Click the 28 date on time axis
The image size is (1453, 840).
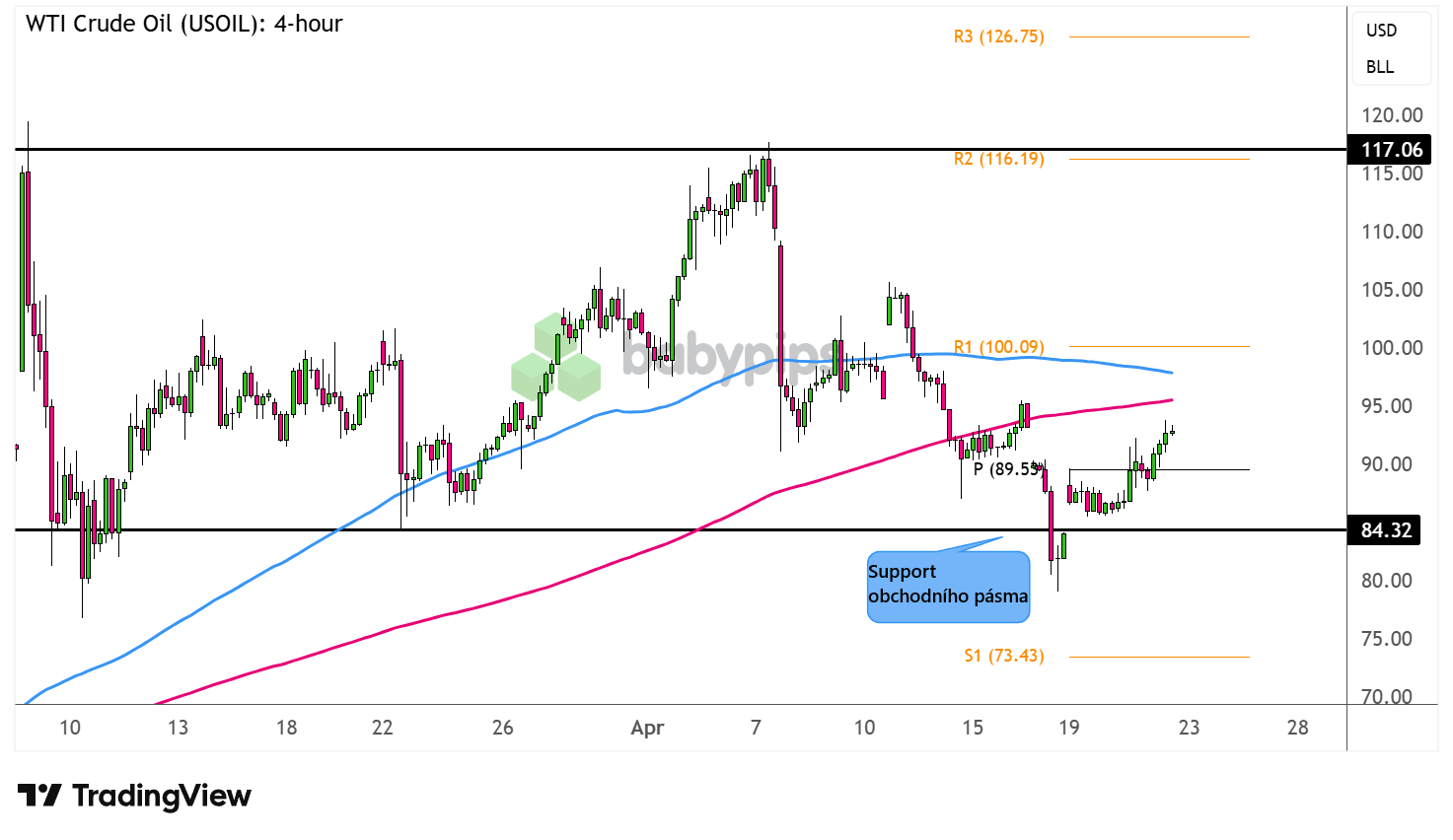click(1297, 728)
